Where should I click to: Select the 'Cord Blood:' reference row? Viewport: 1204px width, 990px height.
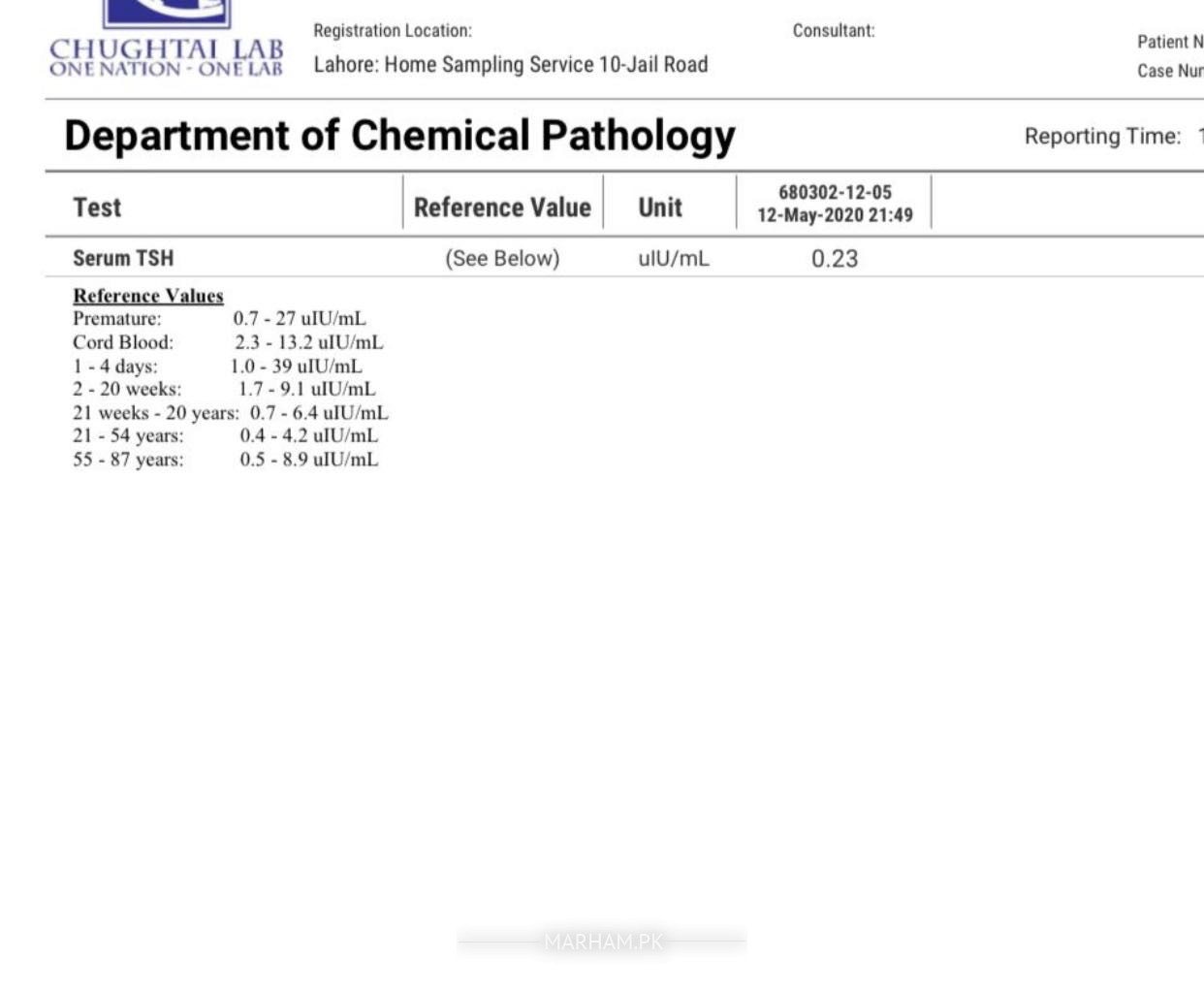pyautogui.click(x=228, y=342)
